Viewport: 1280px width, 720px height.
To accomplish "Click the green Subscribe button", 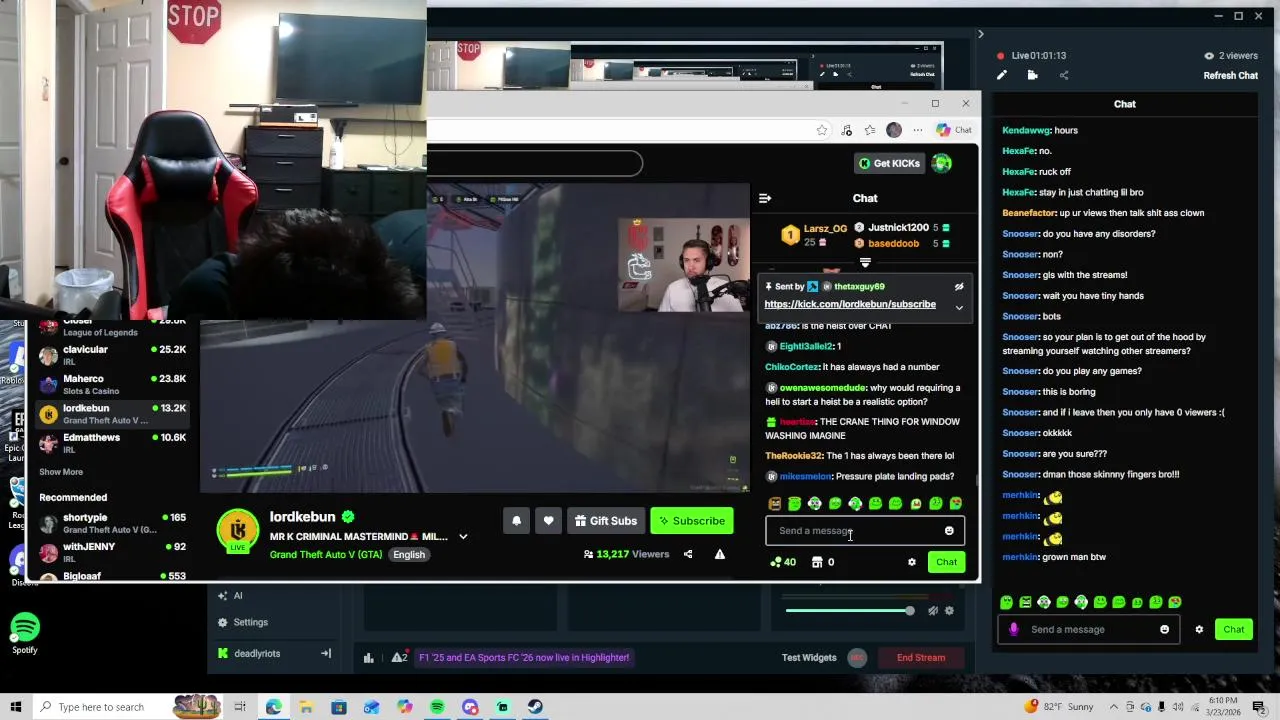I will 691,521.
